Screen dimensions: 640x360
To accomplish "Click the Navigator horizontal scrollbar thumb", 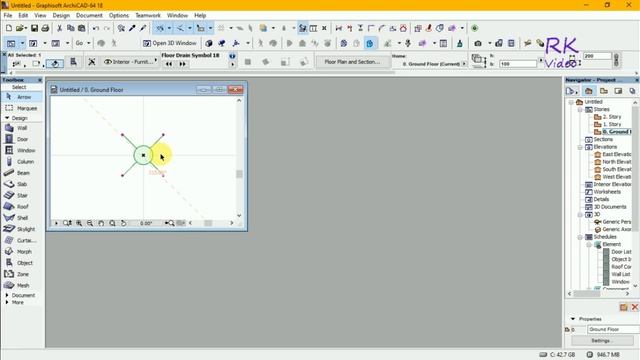I will click(587, 293).
